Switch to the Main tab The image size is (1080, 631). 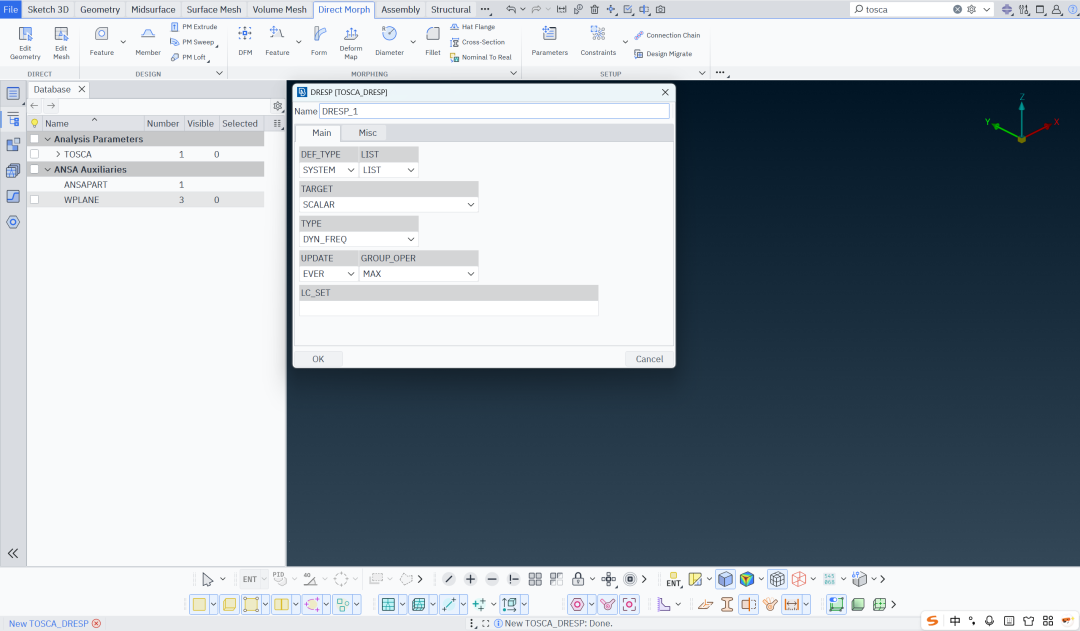(x=322, y=133)
